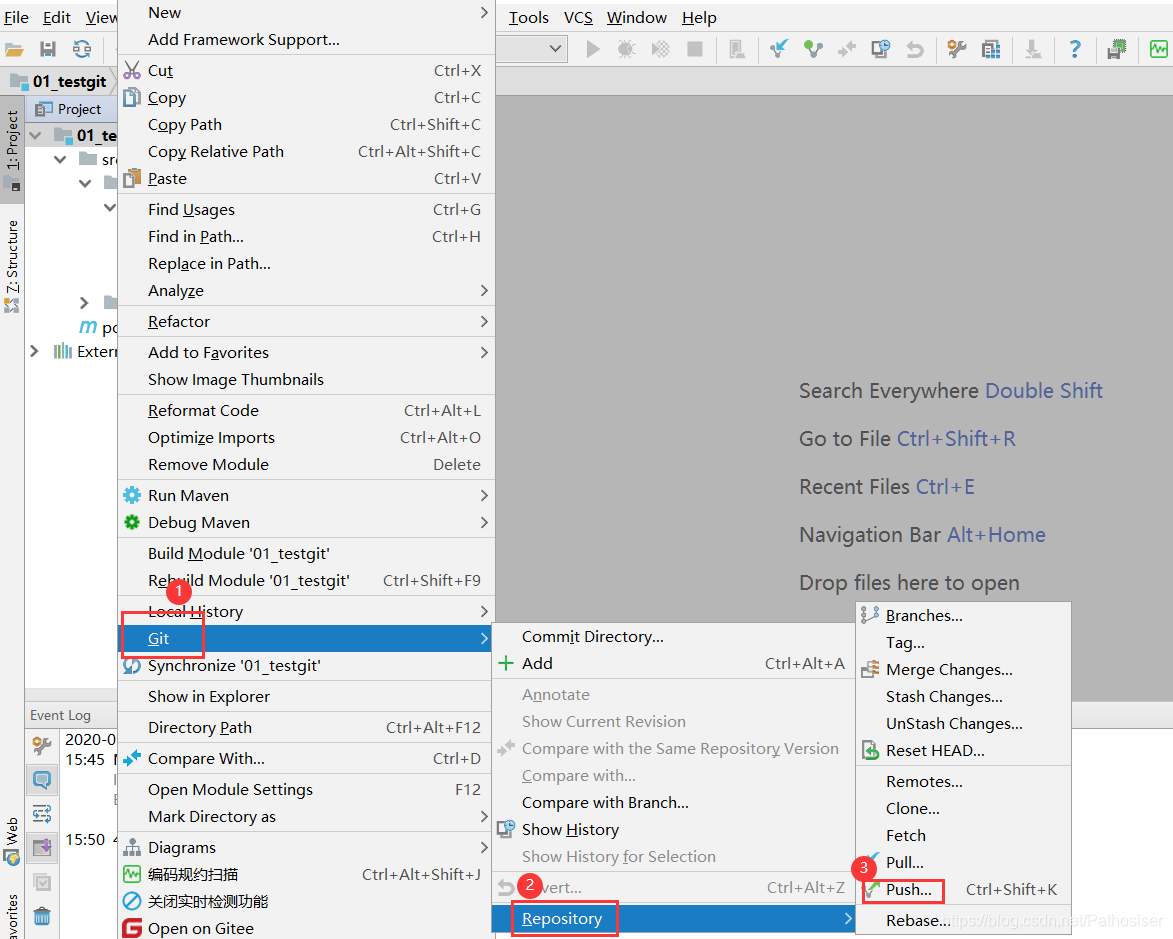Click the Clear All trash icon
1173x939 pixels.
pos(42,916)
